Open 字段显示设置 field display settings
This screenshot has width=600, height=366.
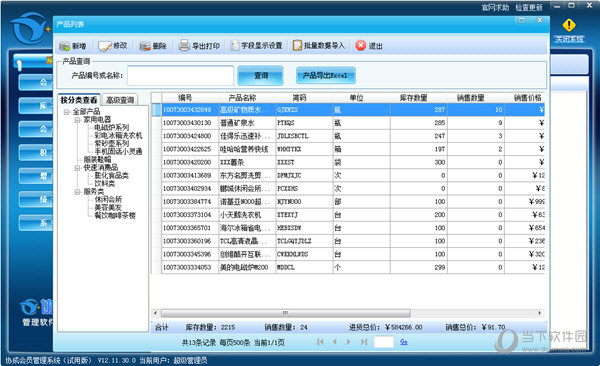coord(256,46)
